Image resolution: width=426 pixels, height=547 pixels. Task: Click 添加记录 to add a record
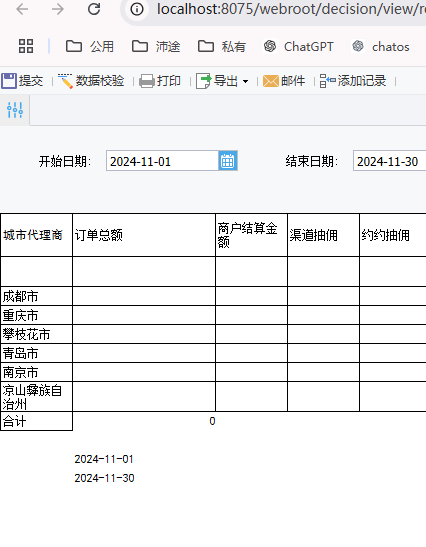pos(353,81)
